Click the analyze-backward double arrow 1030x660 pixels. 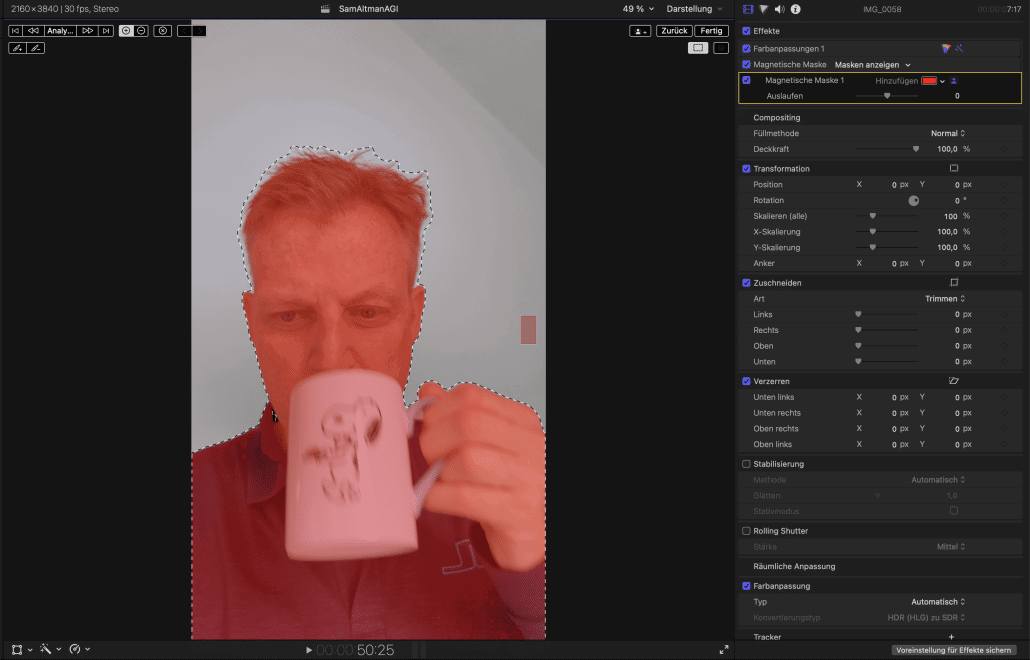33,31
